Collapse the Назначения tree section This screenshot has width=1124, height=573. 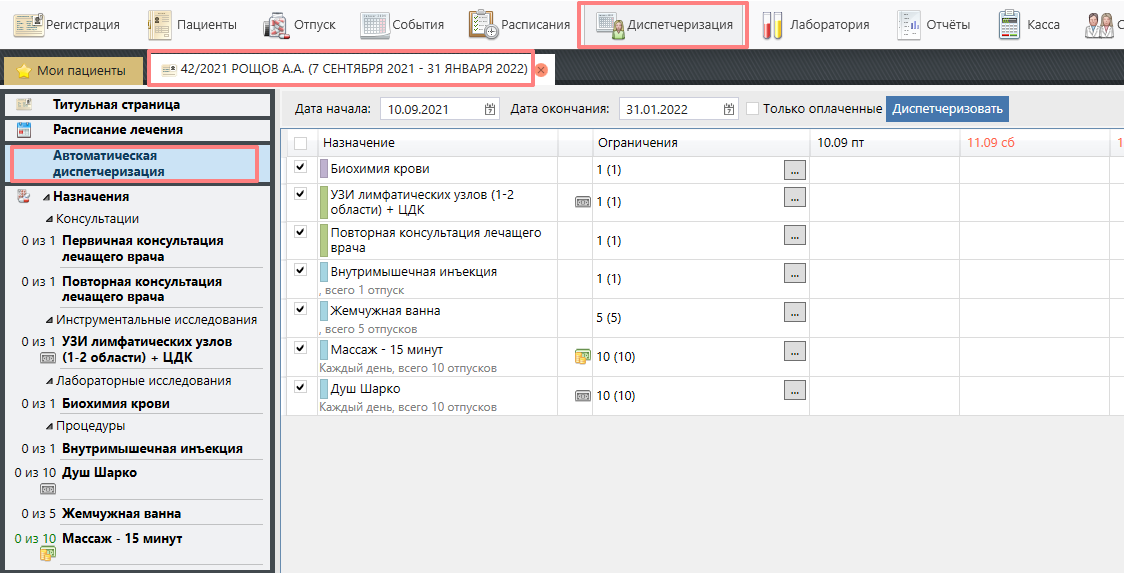click(46, 197)
